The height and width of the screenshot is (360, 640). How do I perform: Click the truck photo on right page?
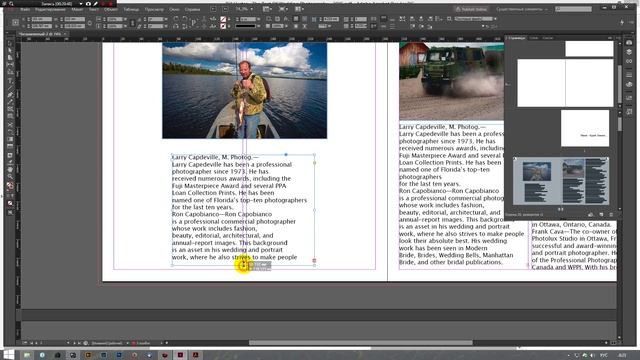pyautogui.click(x=451, y=81)
